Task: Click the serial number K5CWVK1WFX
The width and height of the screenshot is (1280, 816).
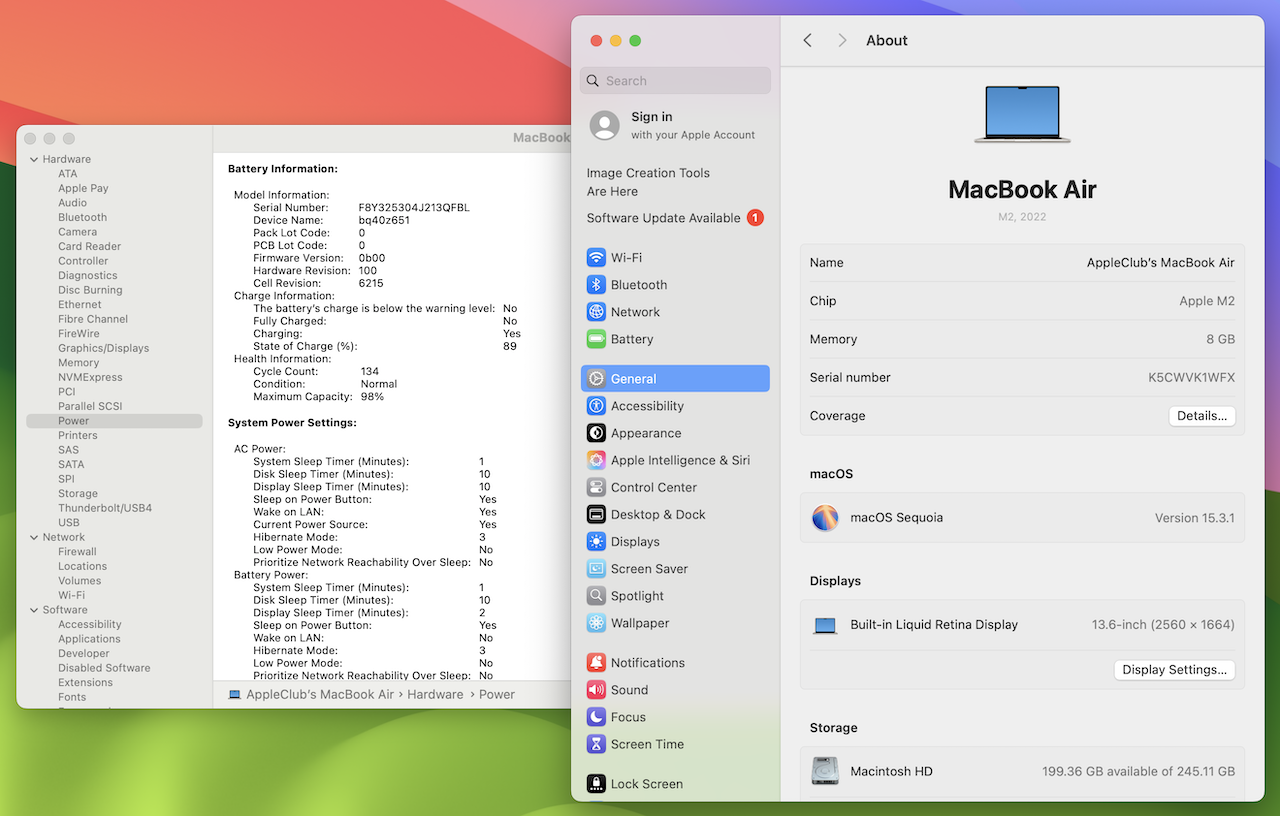Action: click(x=1191, y=378)
